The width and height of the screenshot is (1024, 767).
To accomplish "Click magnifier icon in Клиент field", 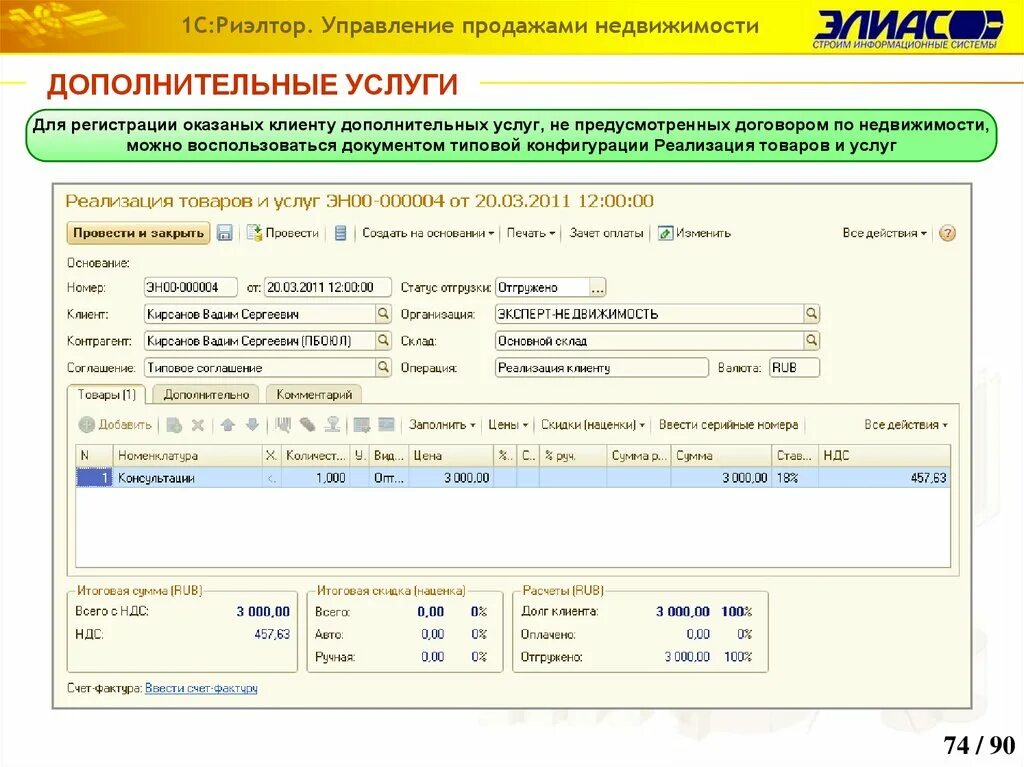I will (383, 314).
